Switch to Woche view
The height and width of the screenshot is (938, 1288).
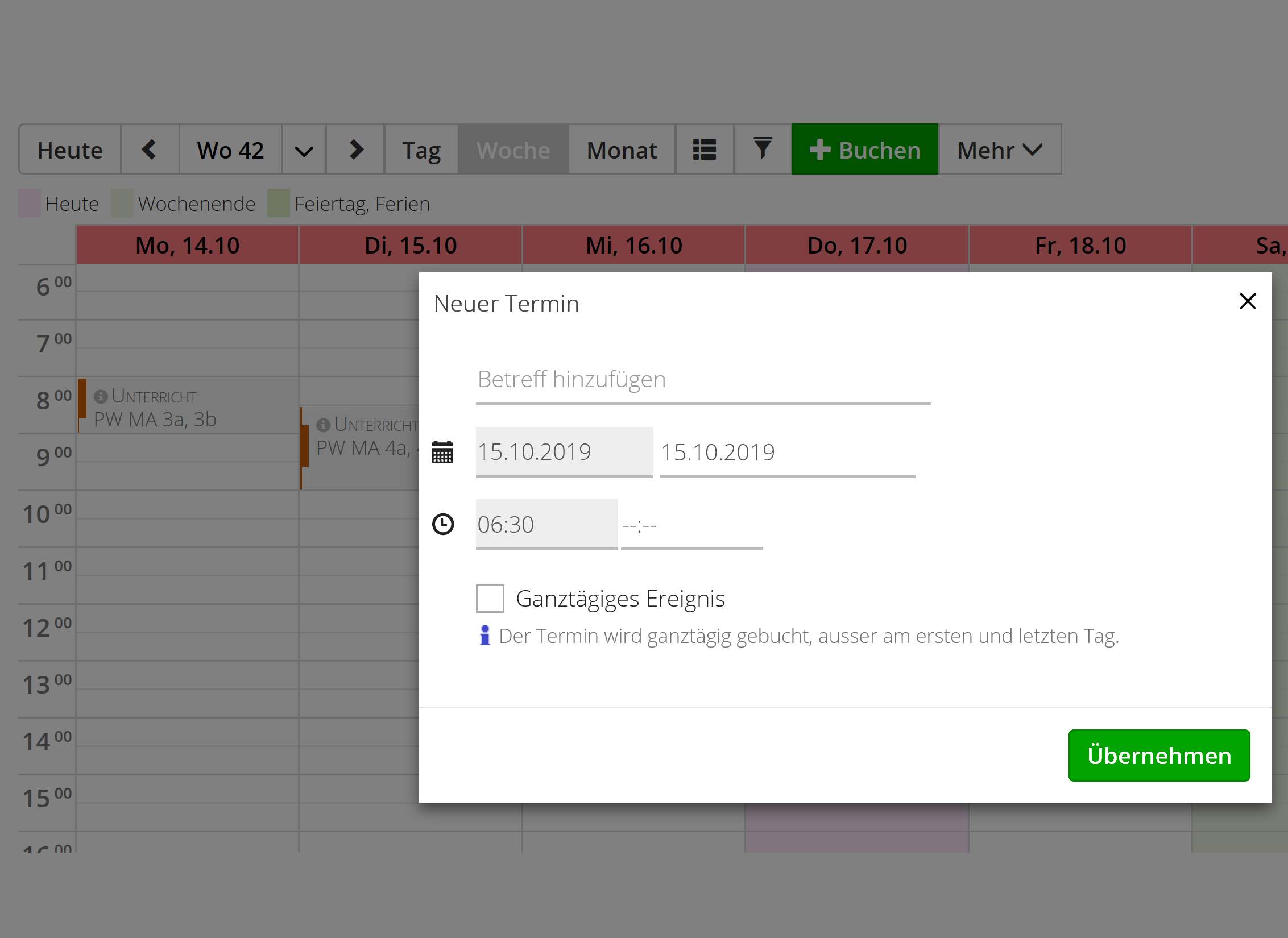(x=513, y=150)
